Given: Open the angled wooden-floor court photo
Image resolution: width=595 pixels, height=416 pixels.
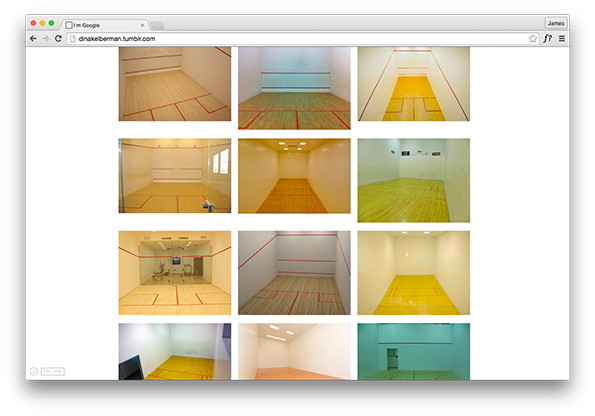Looking at the screenshot, I should click(x=175, y=84).
